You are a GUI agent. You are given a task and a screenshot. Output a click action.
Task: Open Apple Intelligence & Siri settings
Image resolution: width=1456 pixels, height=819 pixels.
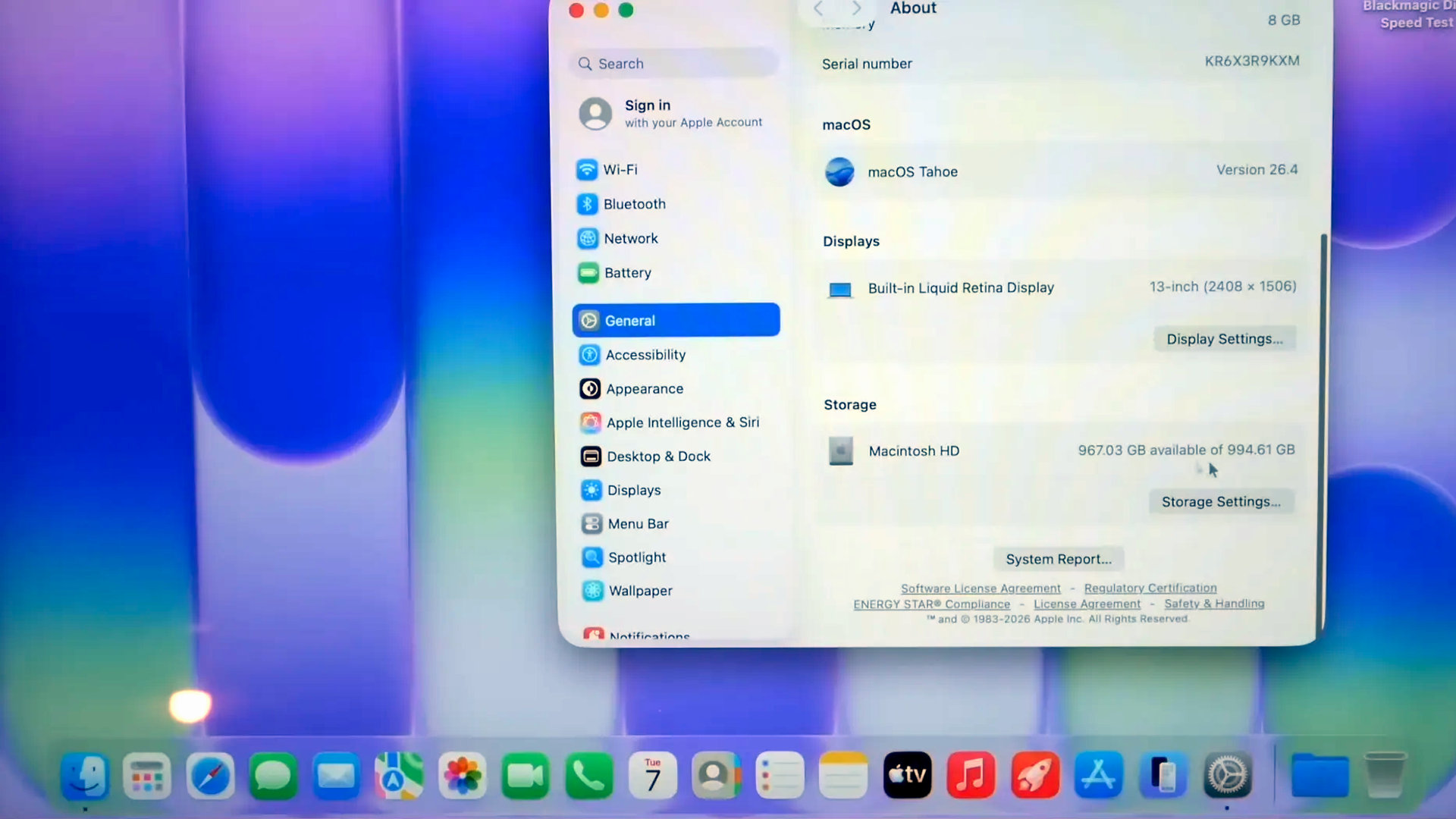coord(682,422)
